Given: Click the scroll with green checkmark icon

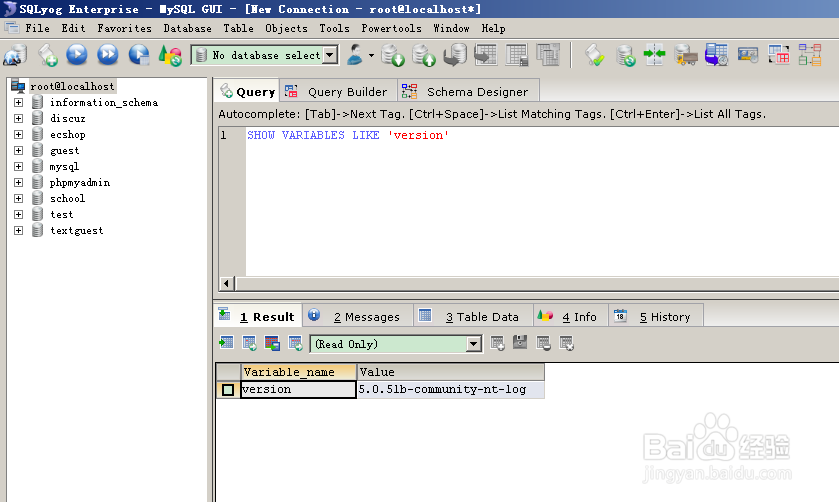Looking at the screenshot, I should pyautogui.click(x=594, y=55).
